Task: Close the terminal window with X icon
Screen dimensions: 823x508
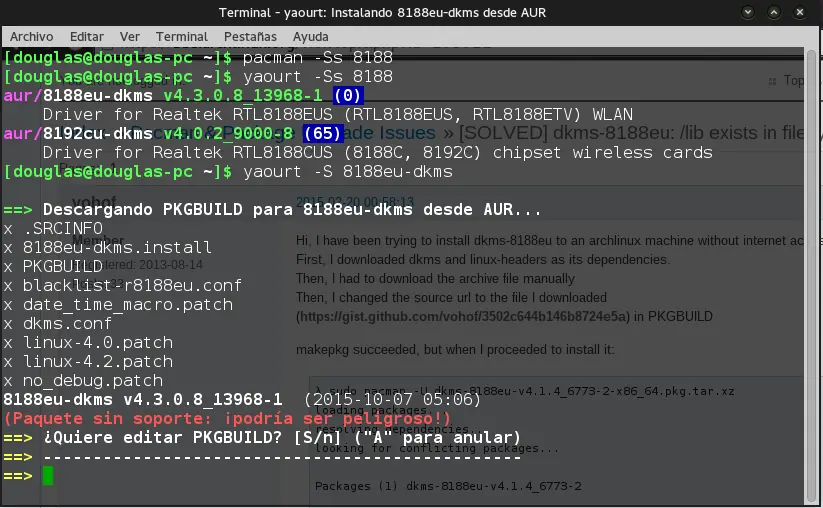Action: tap(799, 12)
